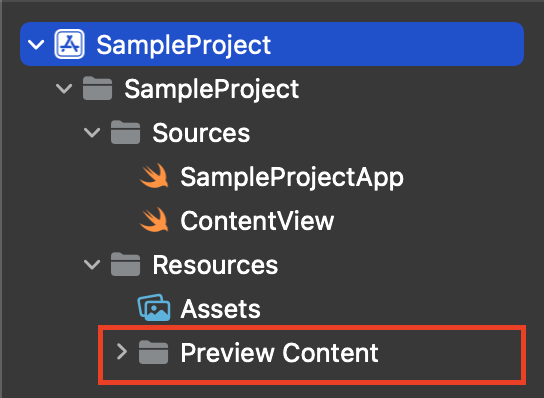
Task: Click the Swift icon next to SampleProjectApp
Action: (154, 176)
